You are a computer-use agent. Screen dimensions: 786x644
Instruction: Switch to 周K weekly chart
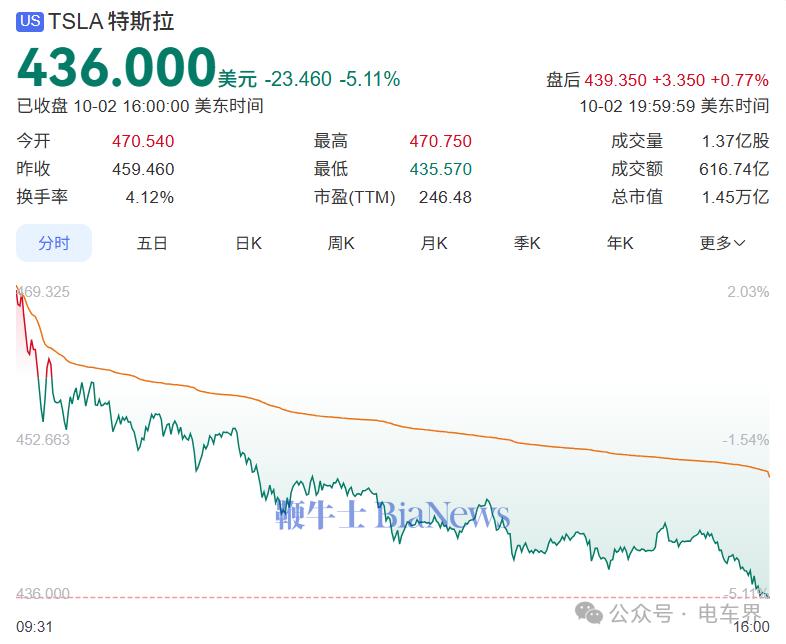(x=341, y=243)
